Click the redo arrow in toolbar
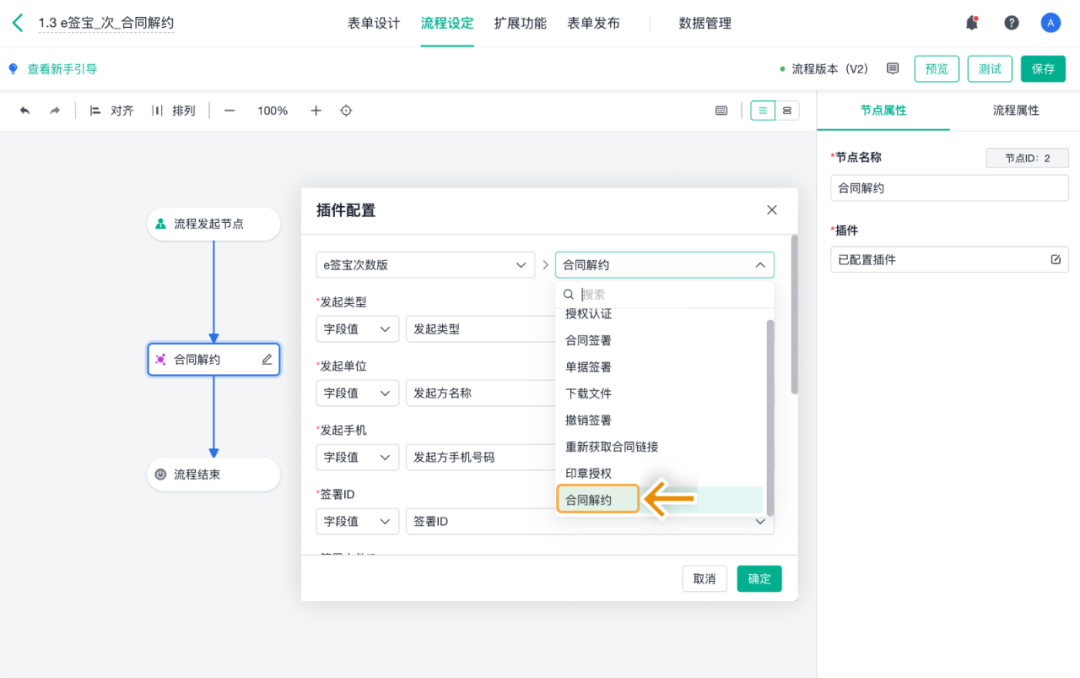 [x=54, y=110]
